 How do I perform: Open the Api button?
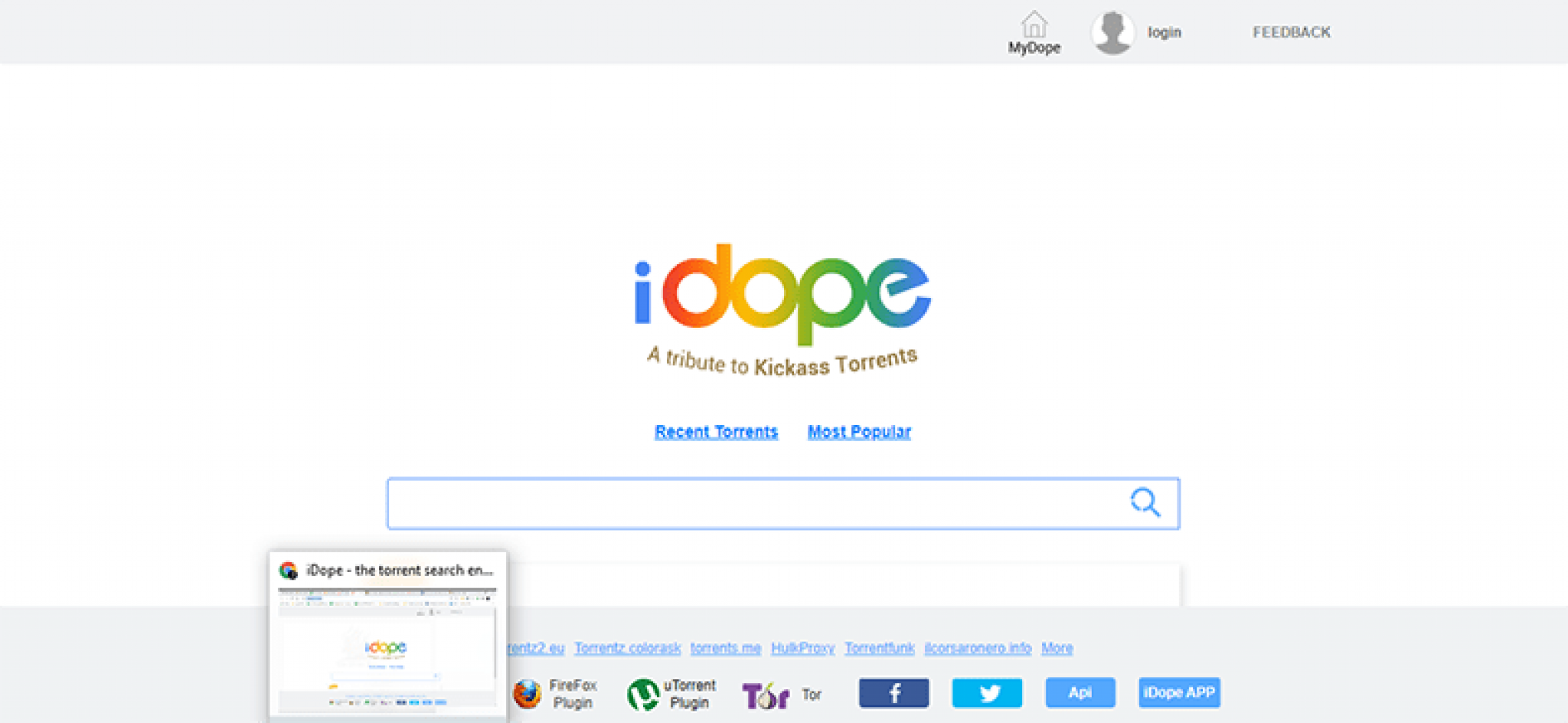[x=1080, y=693]
